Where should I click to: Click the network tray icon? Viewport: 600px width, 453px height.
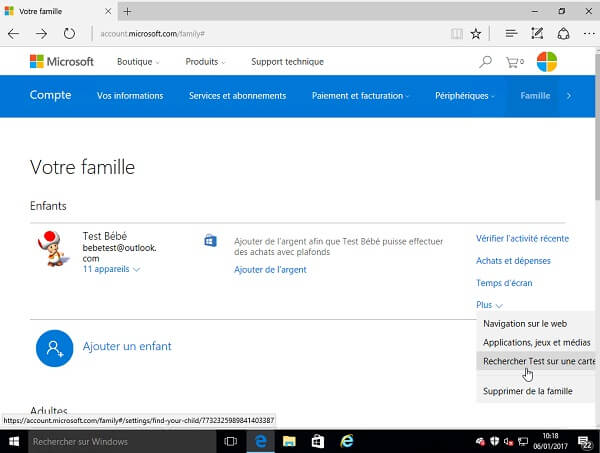(522, 442)
